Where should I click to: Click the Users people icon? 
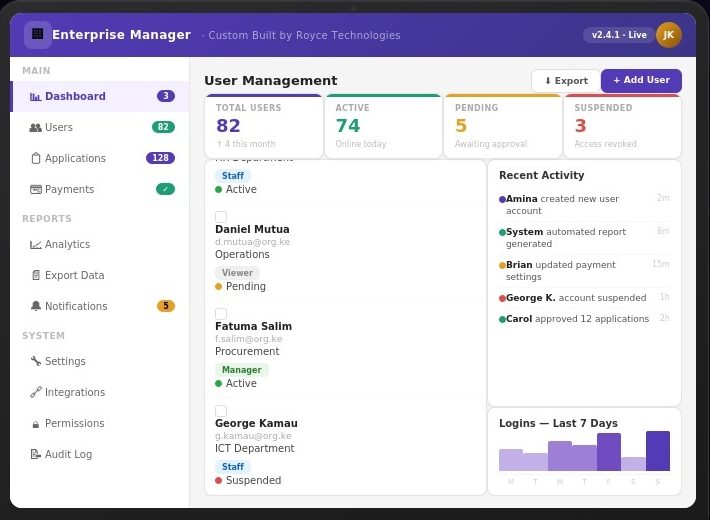coord(36,128)
